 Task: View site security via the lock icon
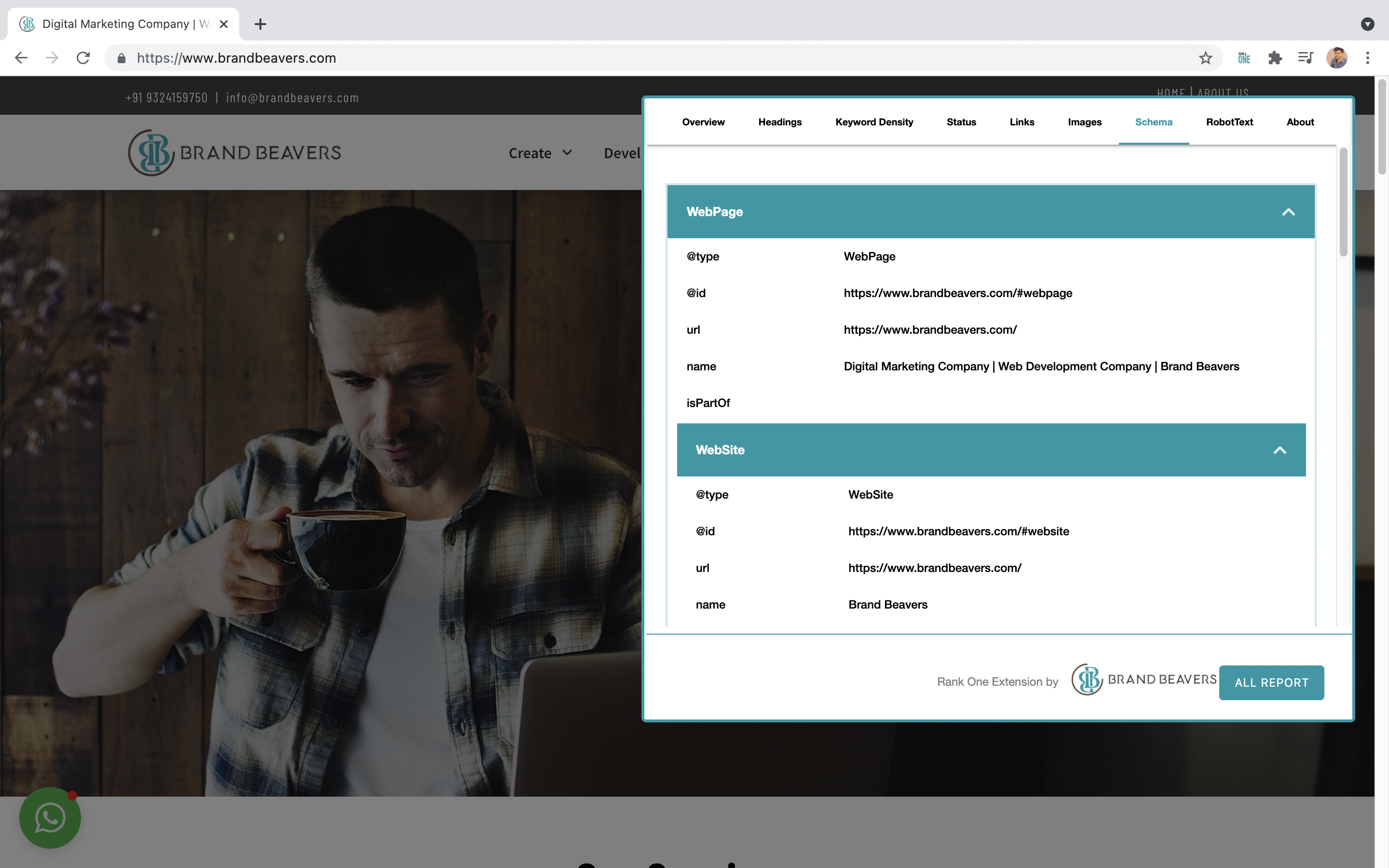point(121,57)
